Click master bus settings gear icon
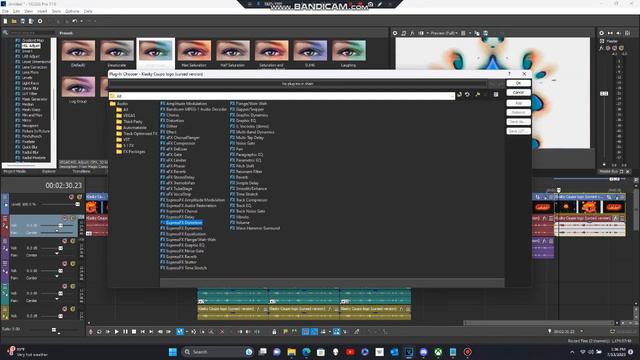 coord(602,33)
